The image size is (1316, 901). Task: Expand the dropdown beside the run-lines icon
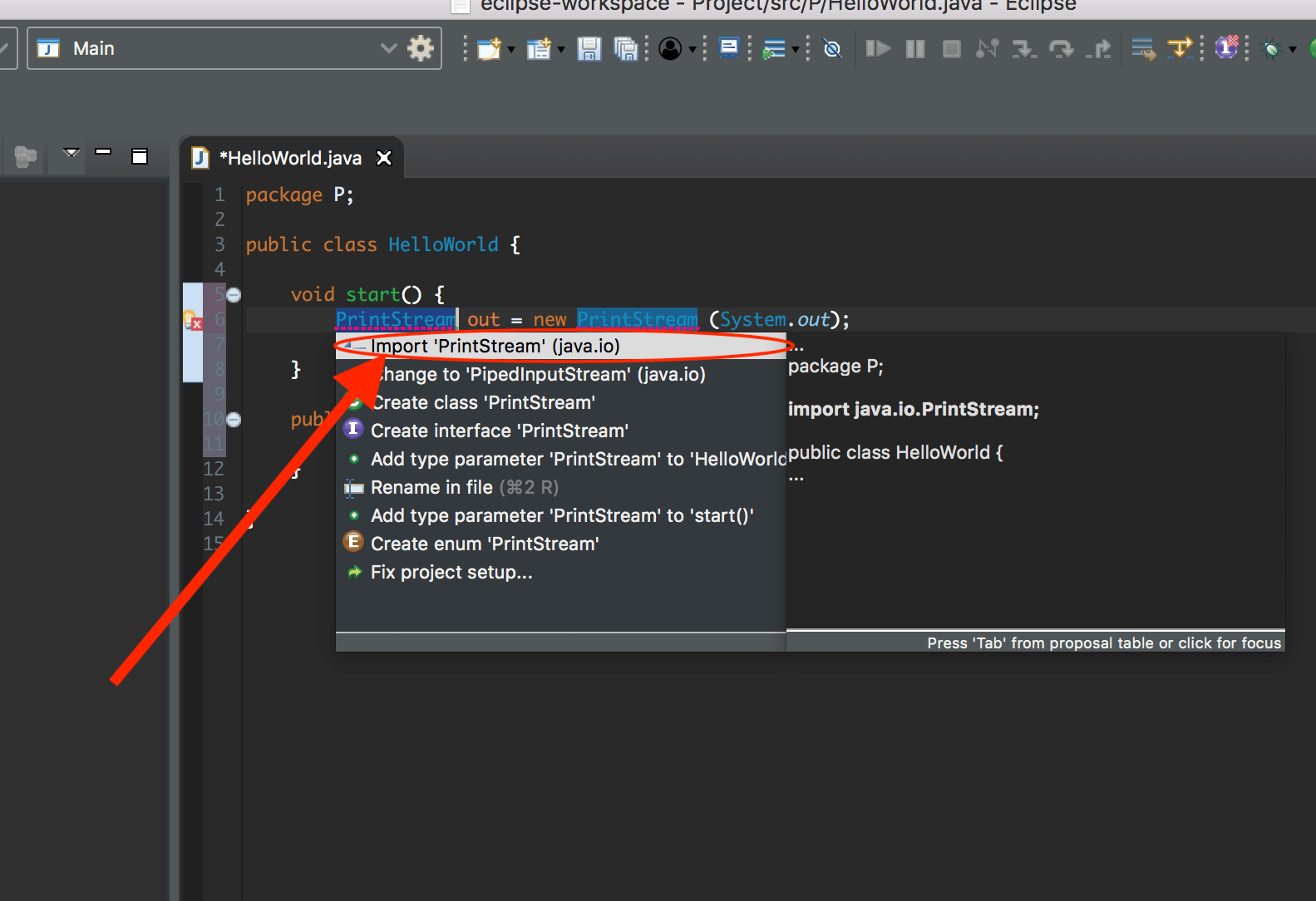click(796, 50)
